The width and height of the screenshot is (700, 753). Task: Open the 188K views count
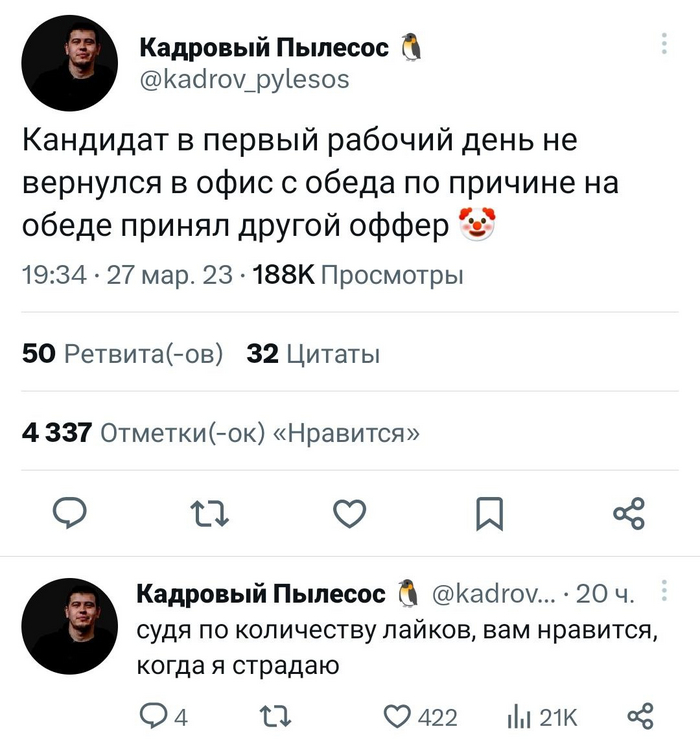(358, 275)
